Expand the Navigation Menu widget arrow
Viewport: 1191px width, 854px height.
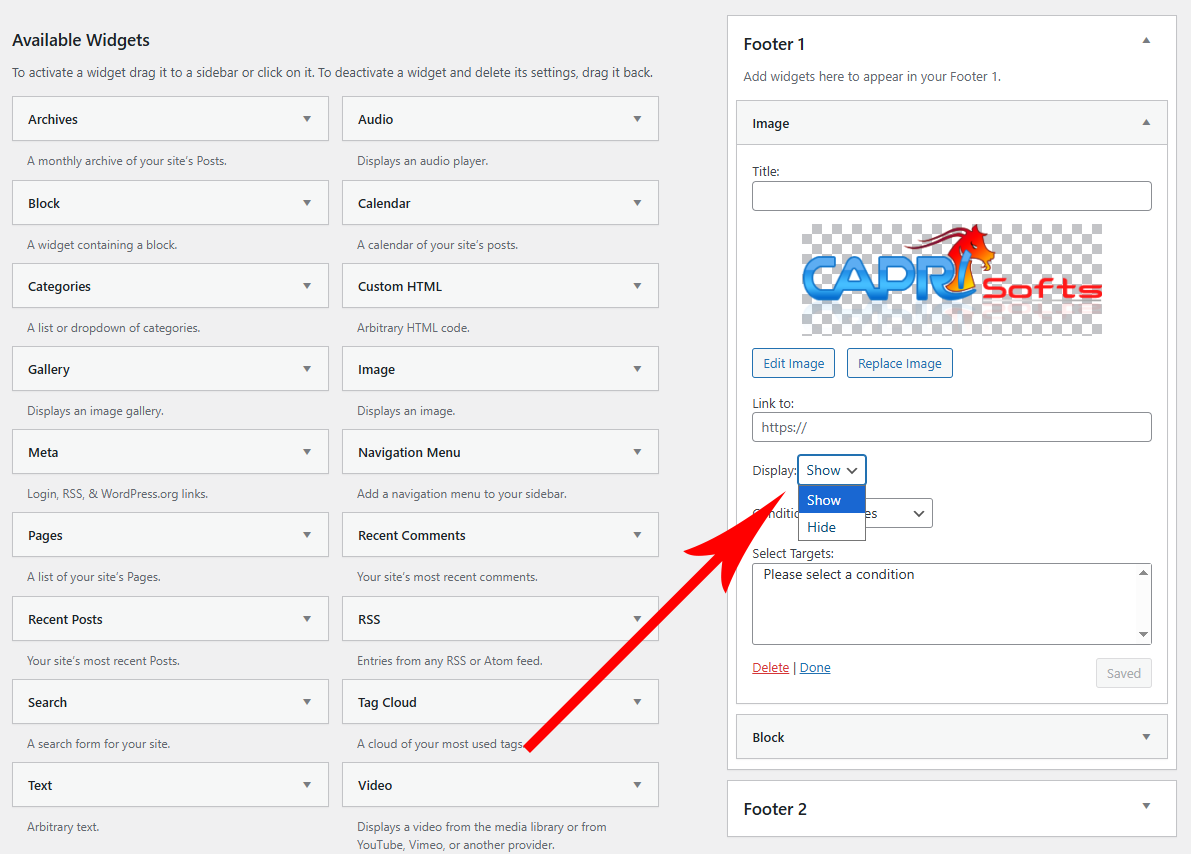click(x=637, y=451)
